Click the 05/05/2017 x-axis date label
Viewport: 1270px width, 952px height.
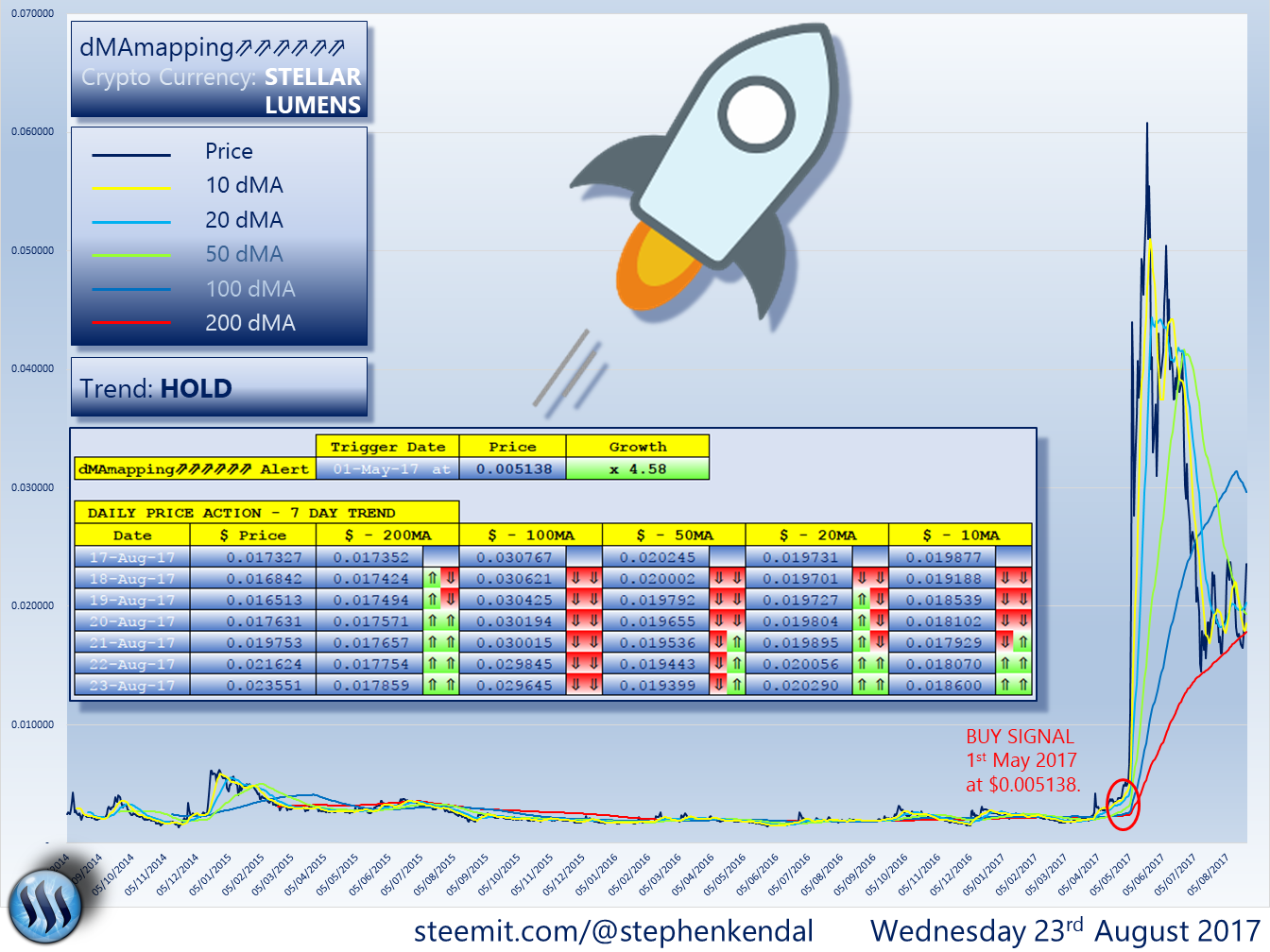pyautogui.click(x=1109, y=875)
